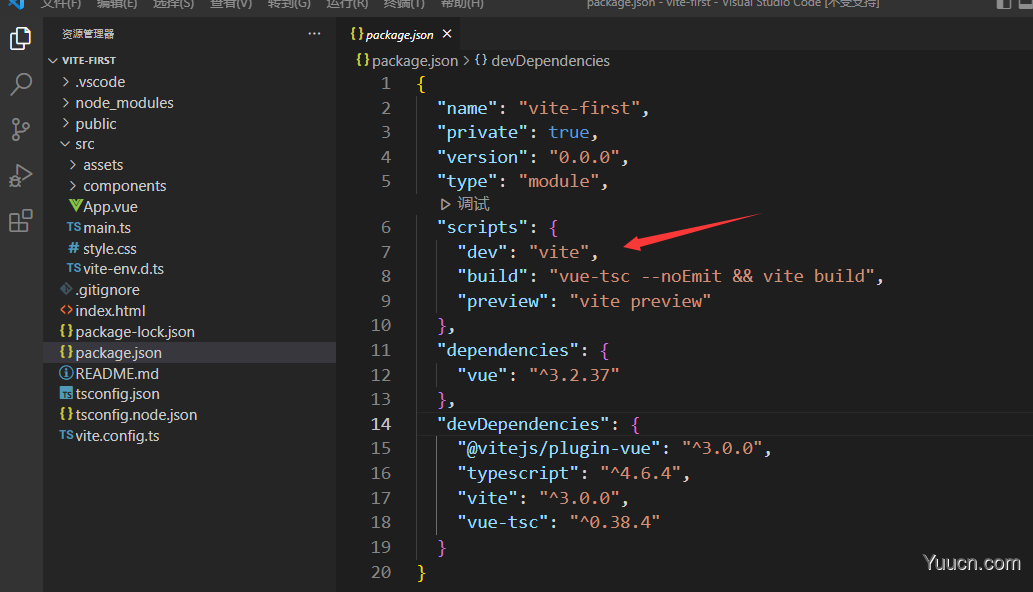Click the braces icon beside tsconfig.node.json
Screen dimensions: 1033x592
click(66, 414)
